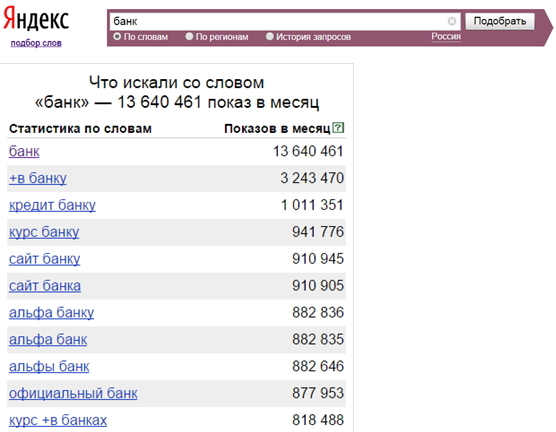
Task: Open the «+в банку» keyword link
Action: (38, 178)
